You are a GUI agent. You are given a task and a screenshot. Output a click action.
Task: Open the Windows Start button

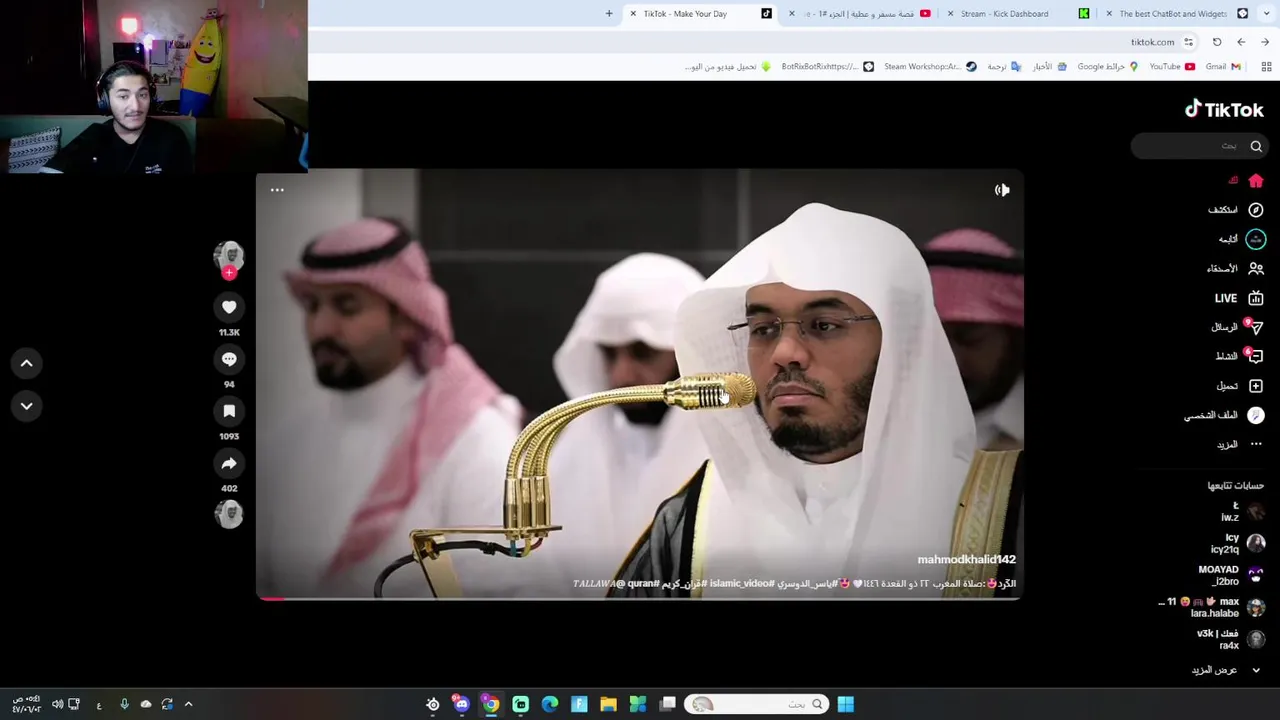point(845,704)
